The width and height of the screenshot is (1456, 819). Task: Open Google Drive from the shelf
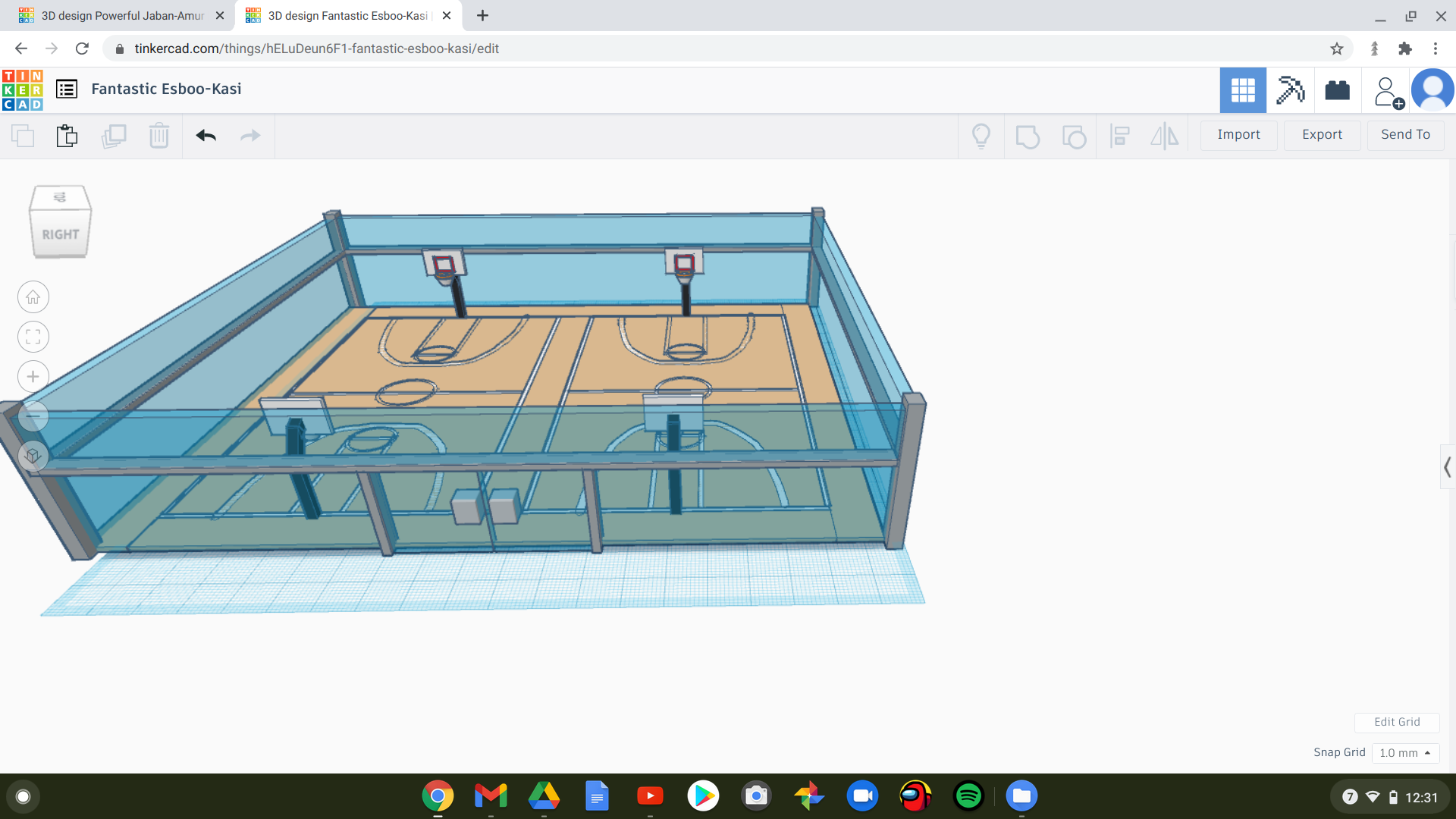pyautogui.click(x=544, y=796)
